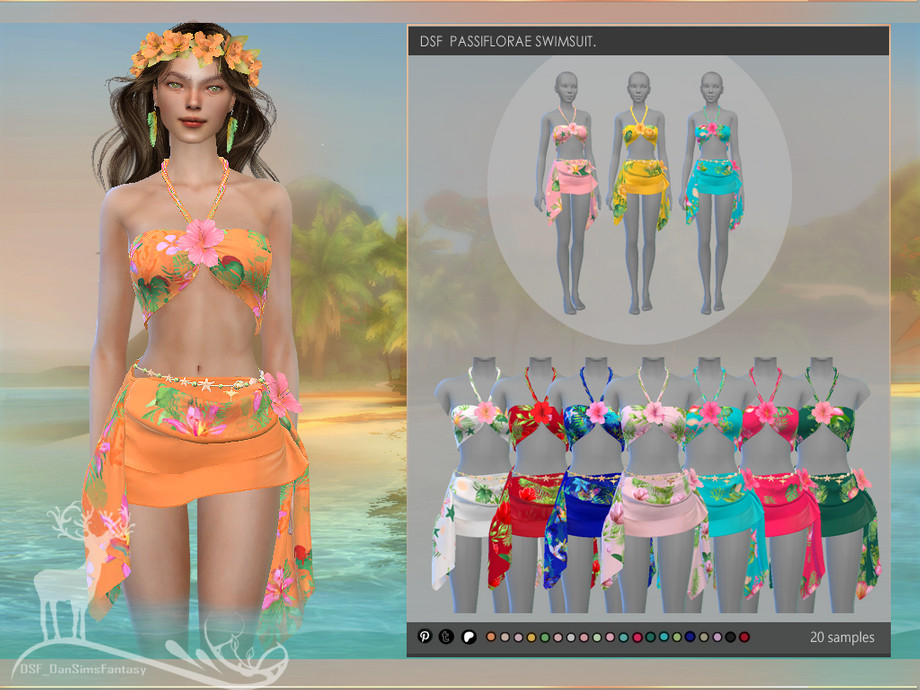Viewport: 920px width, 690px height.
Task: Select the dark green color swatch
Action: pos(651,637)
